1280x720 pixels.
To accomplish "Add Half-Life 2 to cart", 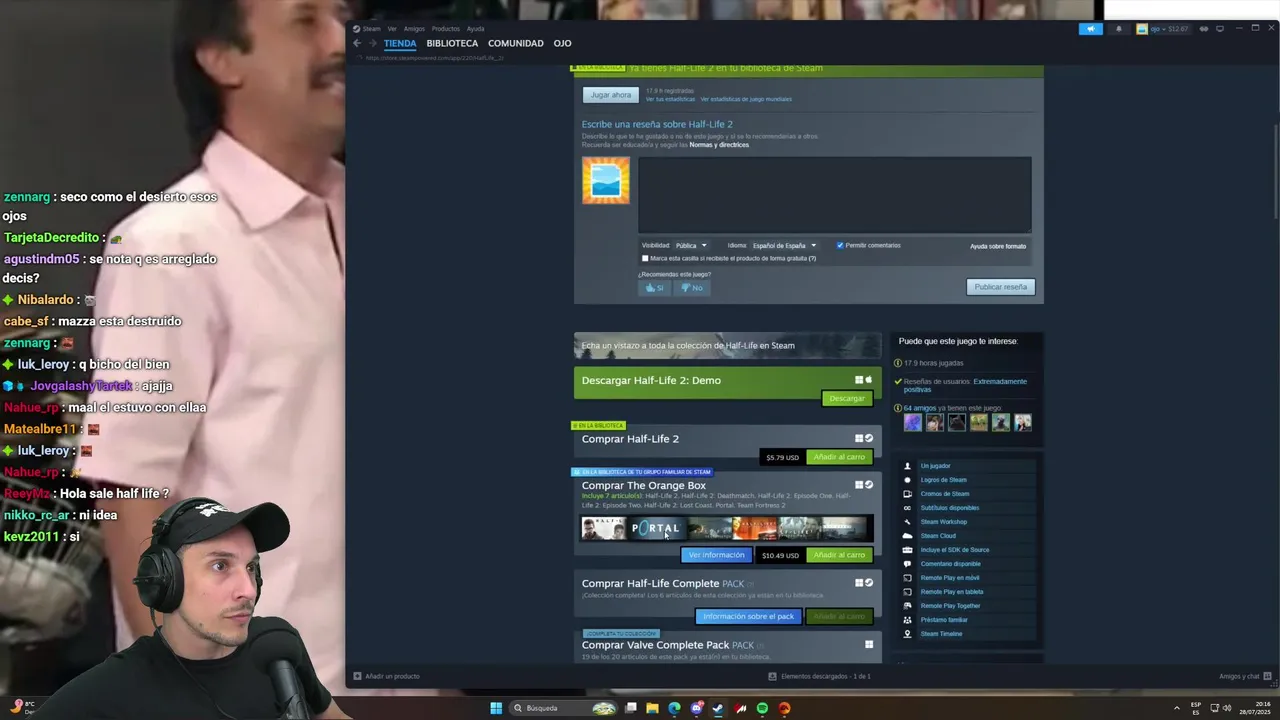I will (x=839, y=457).
